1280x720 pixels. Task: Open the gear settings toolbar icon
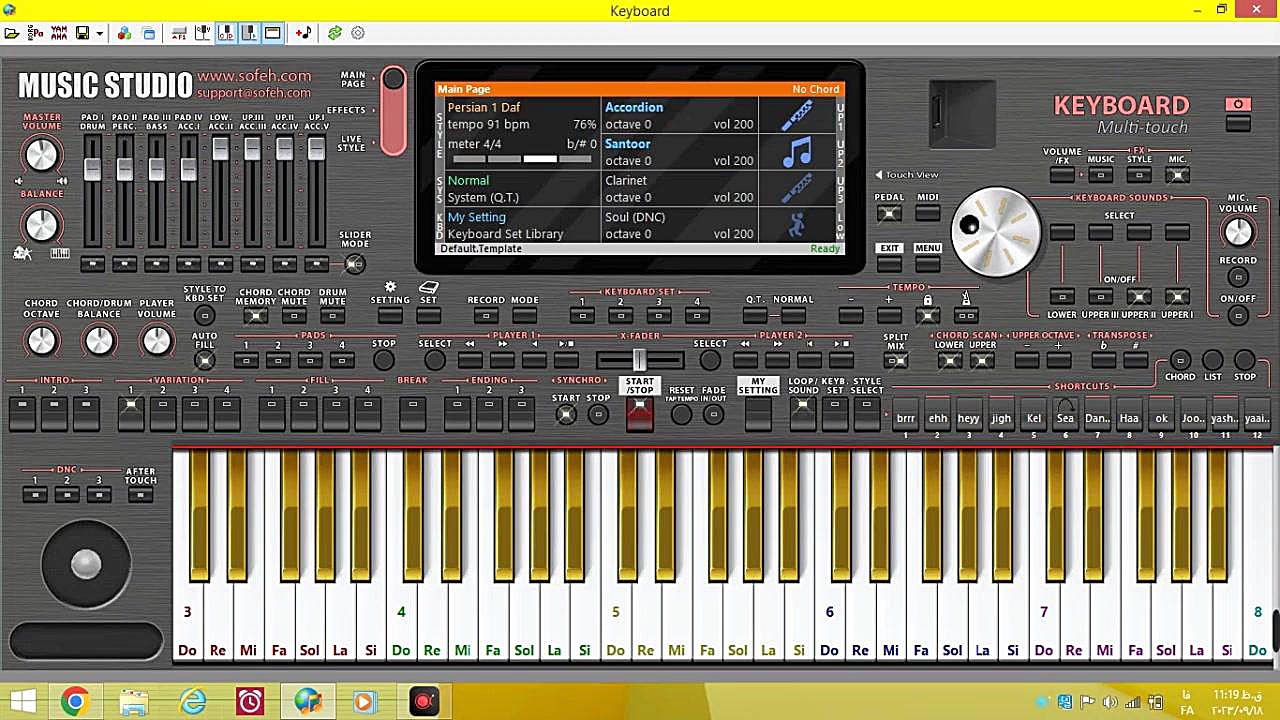click(x=358, y=33)
